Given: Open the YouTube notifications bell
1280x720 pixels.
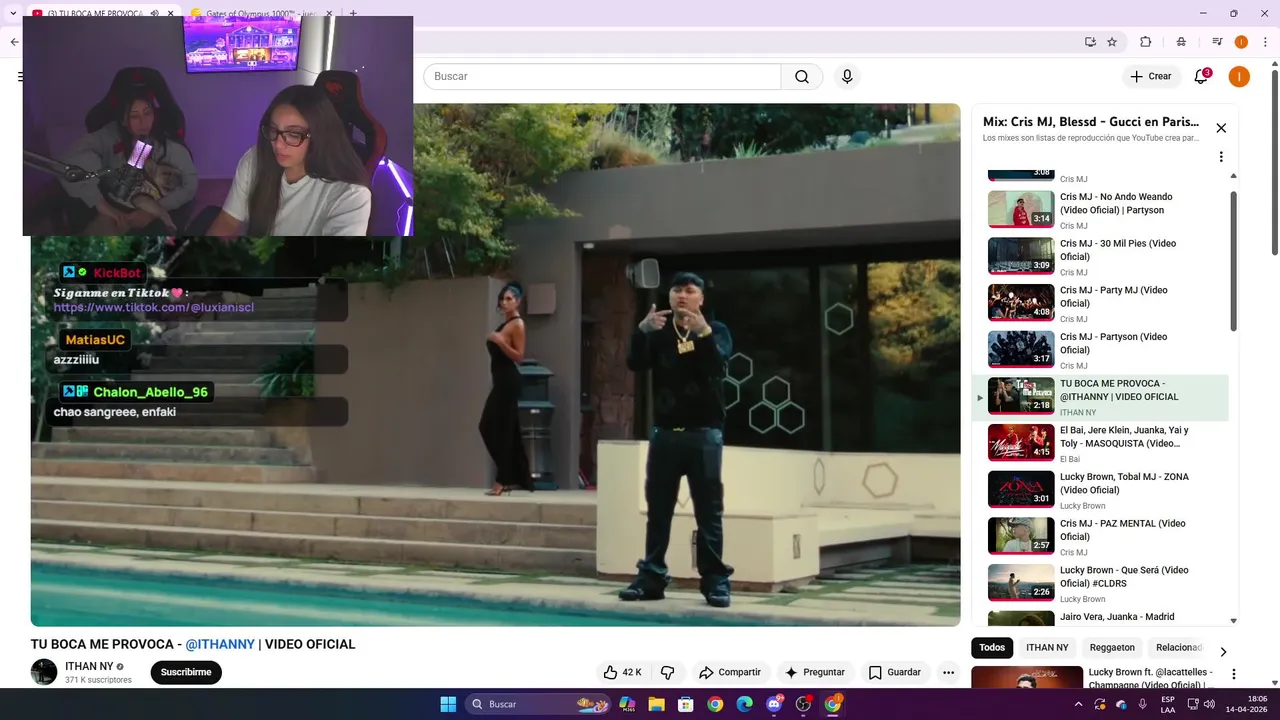Looking at the screenshot, I should point(1201,76).
